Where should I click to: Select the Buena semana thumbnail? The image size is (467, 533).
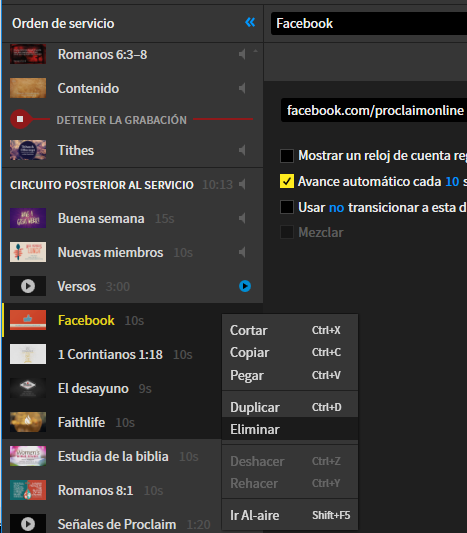tap(28, 218)
